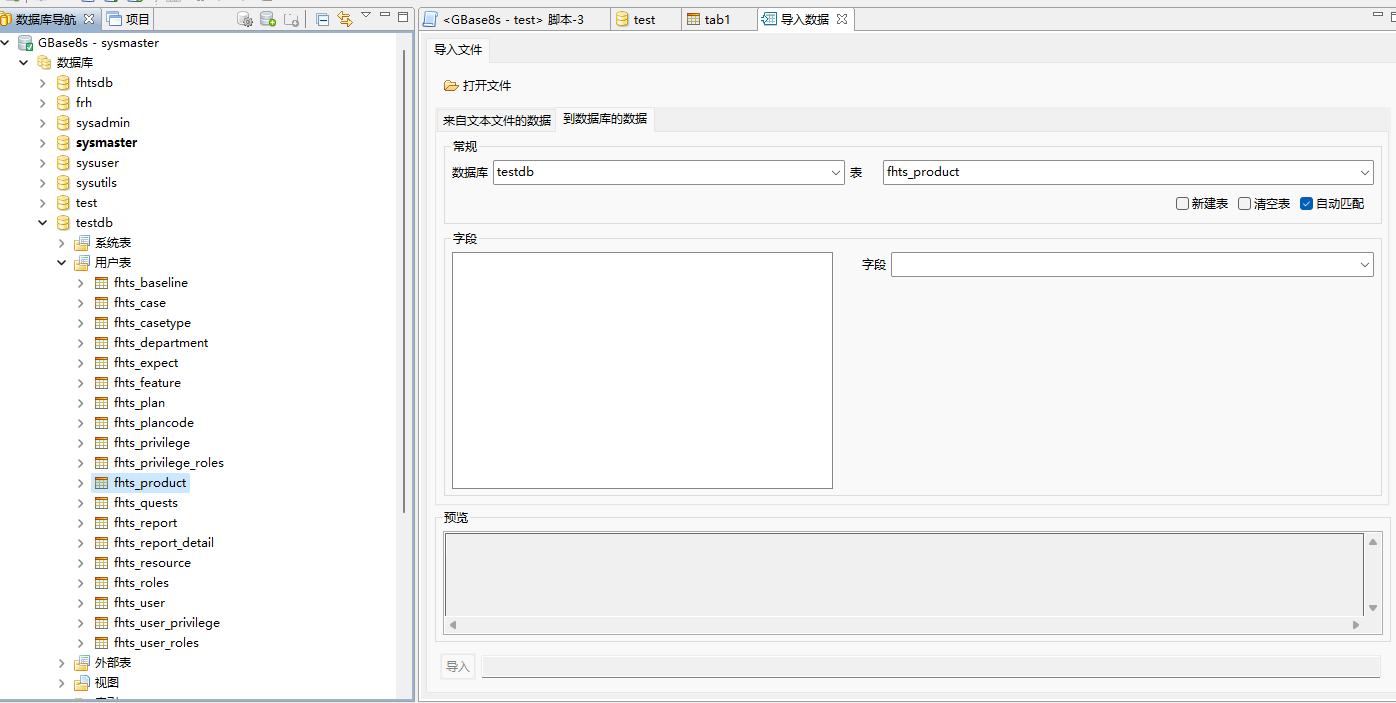The width and height of the screenshot is (1396, 703).
Task: Click the fhts_department table icon
Action: click(101, 343)
